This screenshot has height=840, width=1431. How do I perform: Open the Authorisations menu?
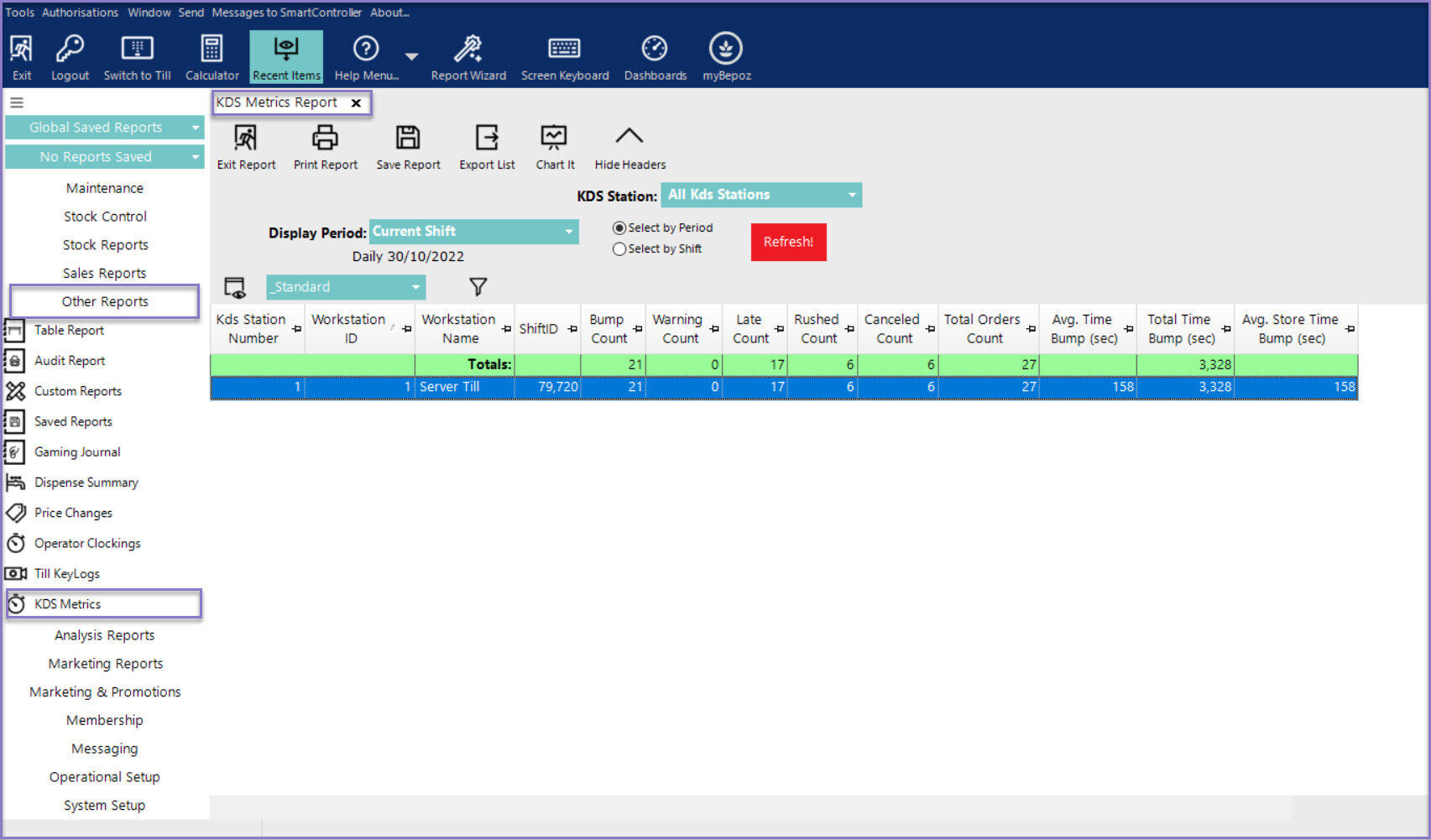(80, 13)
